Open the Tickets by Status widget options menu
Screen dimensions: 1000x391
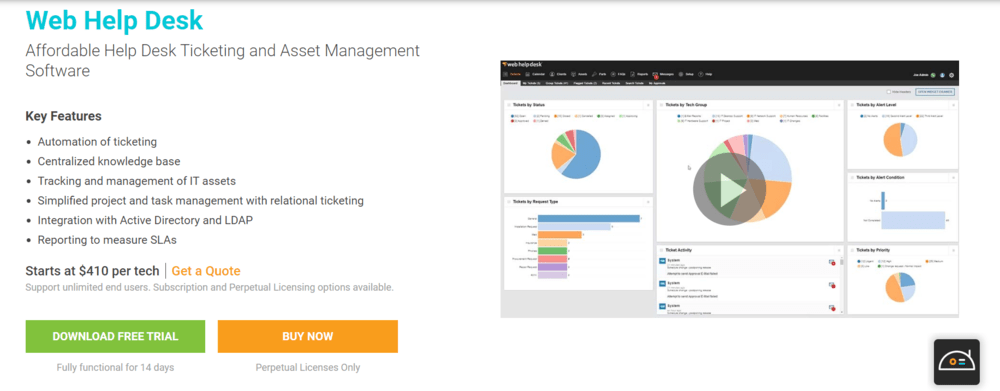tap(648, 105)
